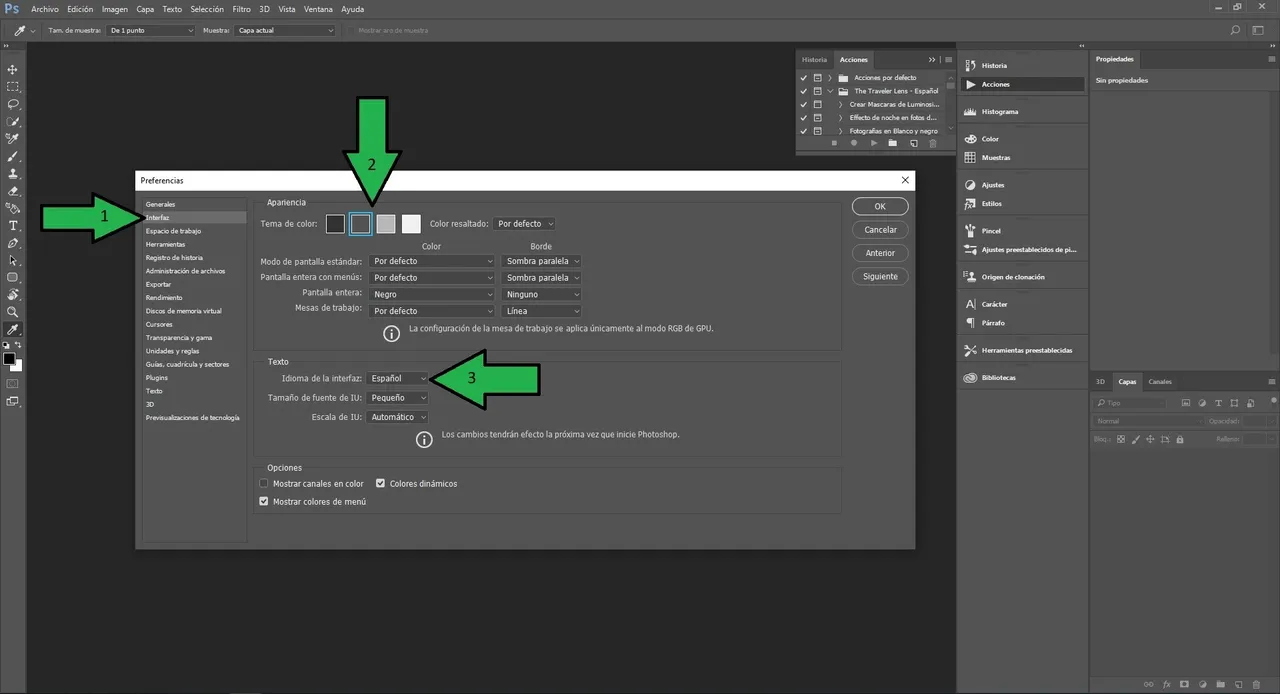Image resolution: width=1280 pixels, height=694 pixels.
Task: Toggle checkmark for Fotografías en Blanco y negro
Action: coord(803,131)
